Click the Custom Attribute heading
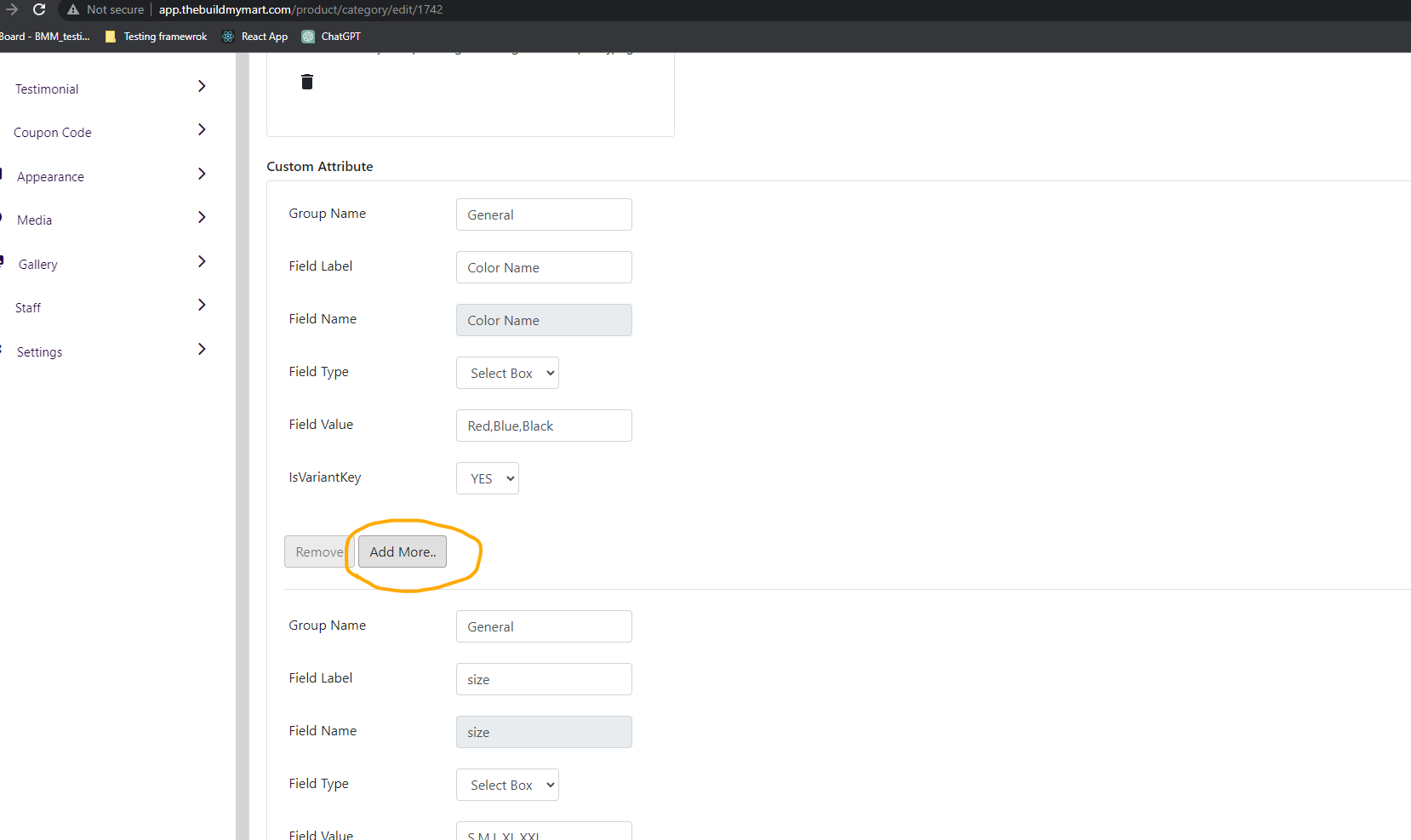 click(320, 167)
